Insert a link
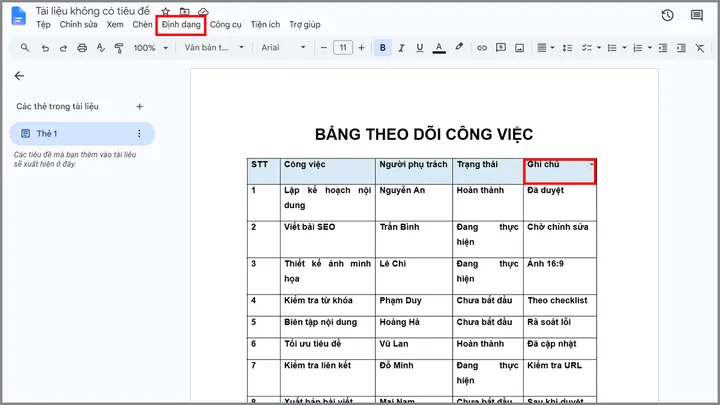 pyautogui.click(x=482, y=48)
